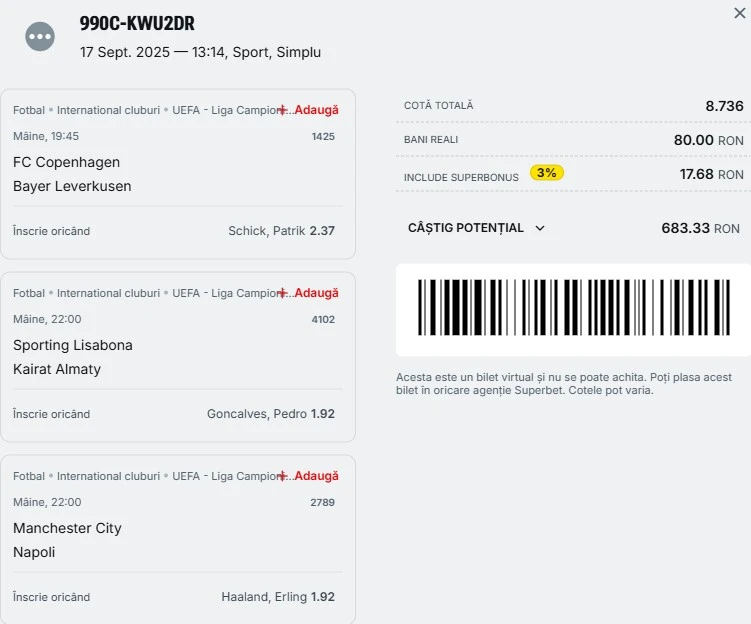Click the ticket barcode image
751x624 pixels.
pyautogui.click(x=574, y=307)
